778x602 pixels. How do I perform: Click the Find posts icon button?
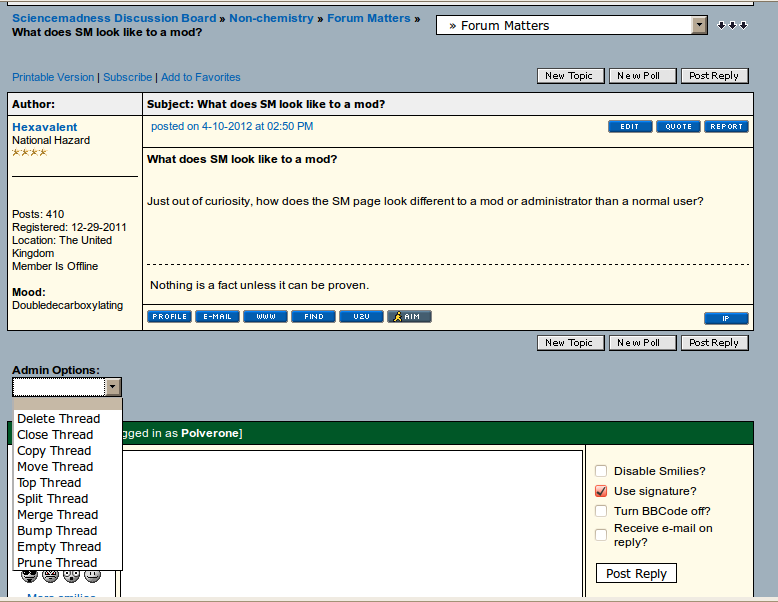point(313,317)
